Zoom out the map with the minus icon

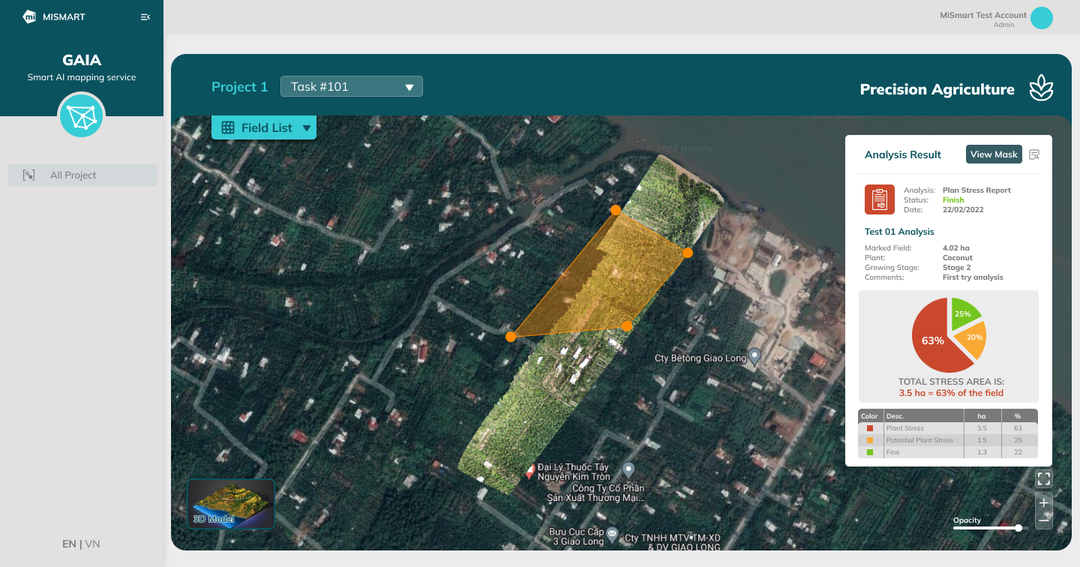pos(1043,521)
